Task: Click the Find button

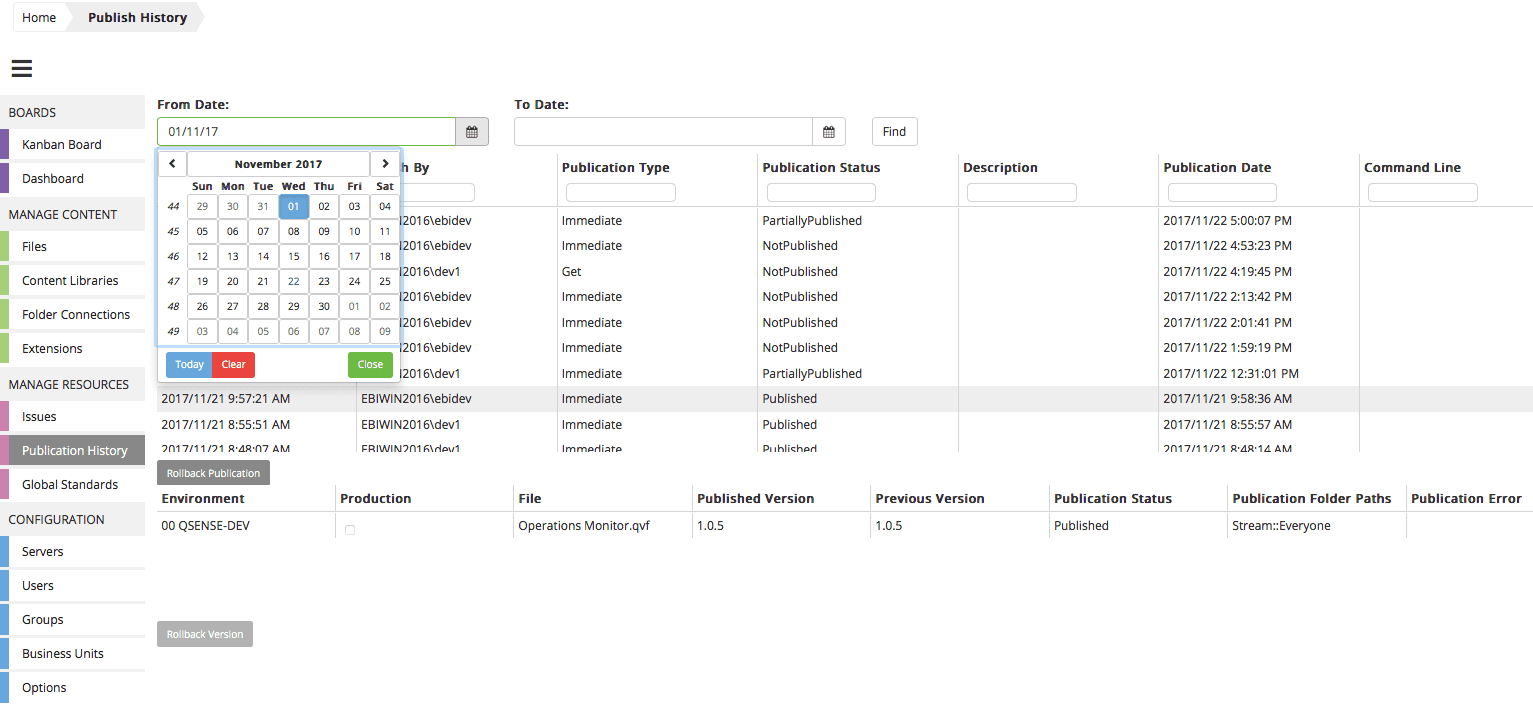Action: click(894, 132)
